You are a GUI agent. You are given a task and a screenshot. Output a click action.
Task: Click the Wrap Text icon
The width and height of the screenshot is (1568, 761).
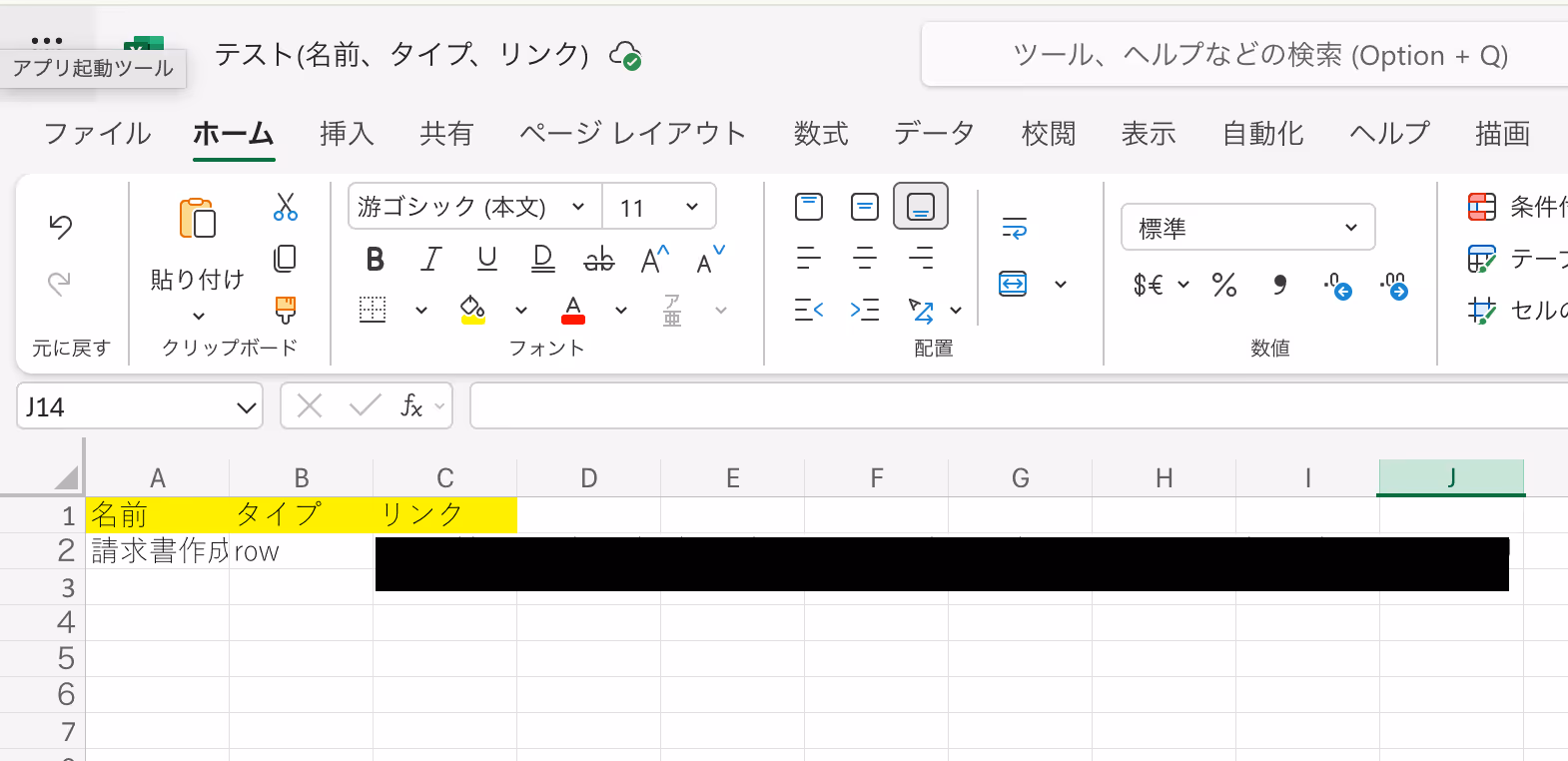pyautogui.click(x=1014, y=229)
